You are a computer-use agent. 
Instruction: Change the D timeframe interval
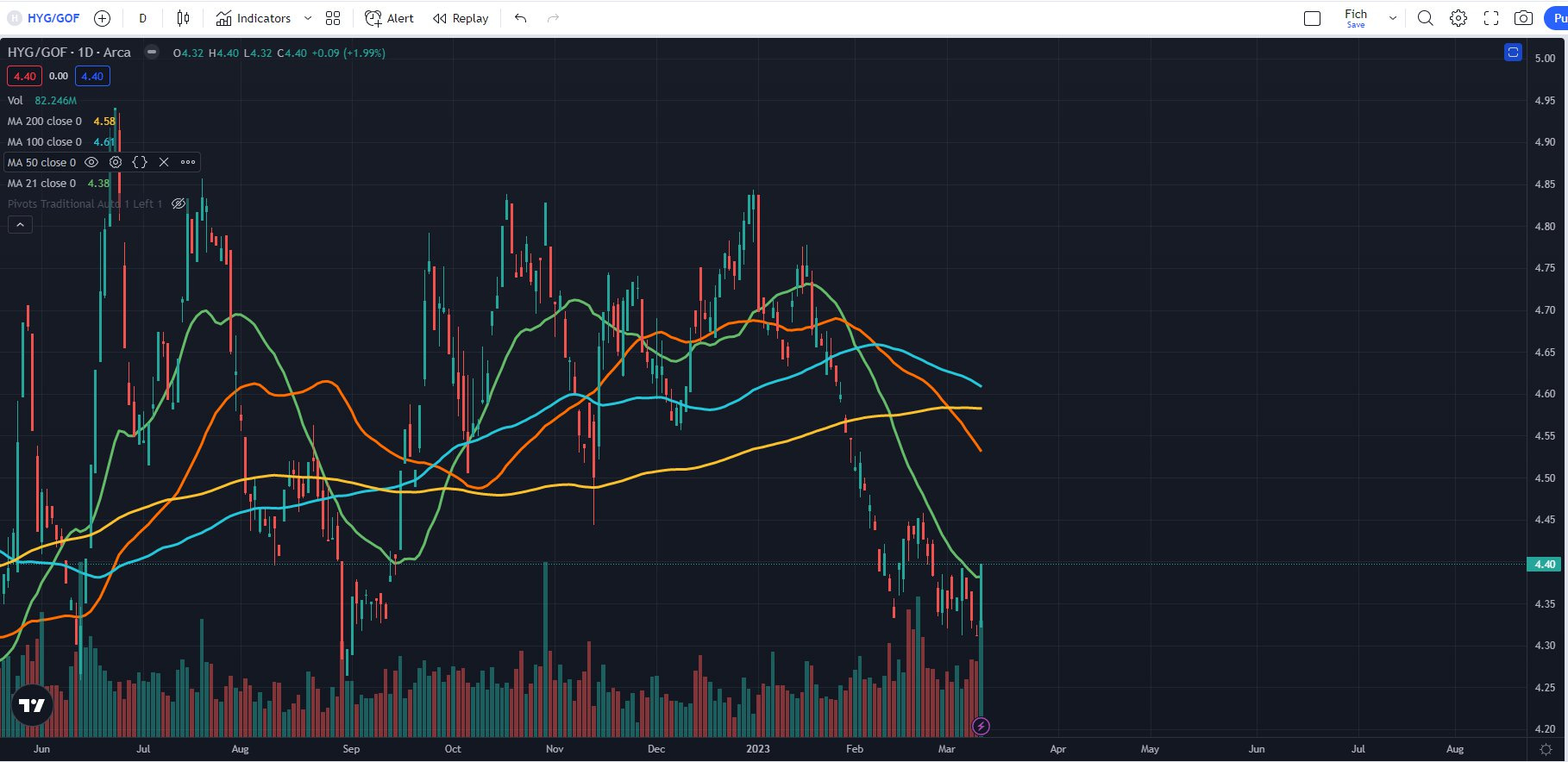[x=143, y=18]
